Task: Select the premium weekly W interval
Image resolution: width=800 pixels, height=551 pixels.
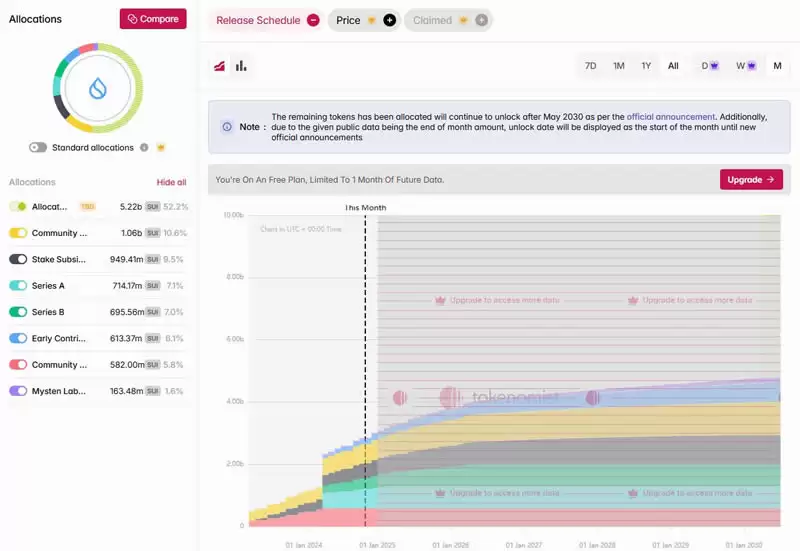Action: [742, 66]
